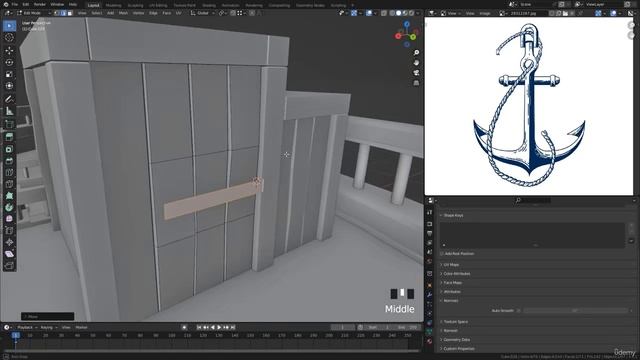Enable edge select mode
The width and height of the screenshot is (640, 360).
pyautogui.click(x=63, y=13)
